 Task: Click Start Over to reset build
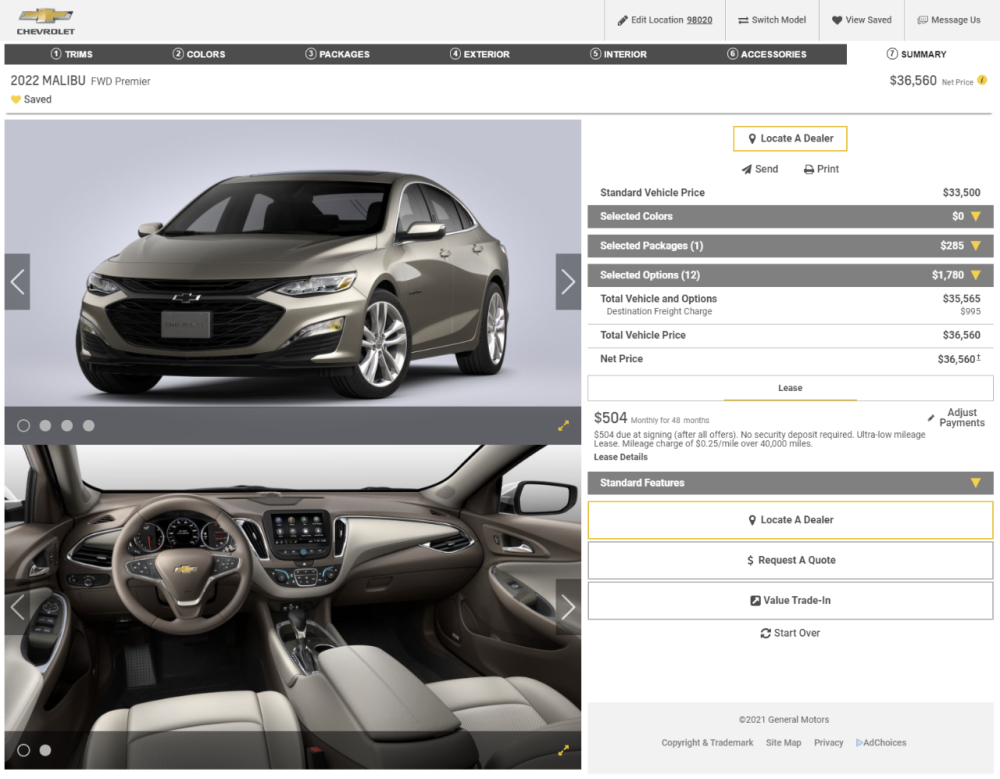(x=790, y=633)
